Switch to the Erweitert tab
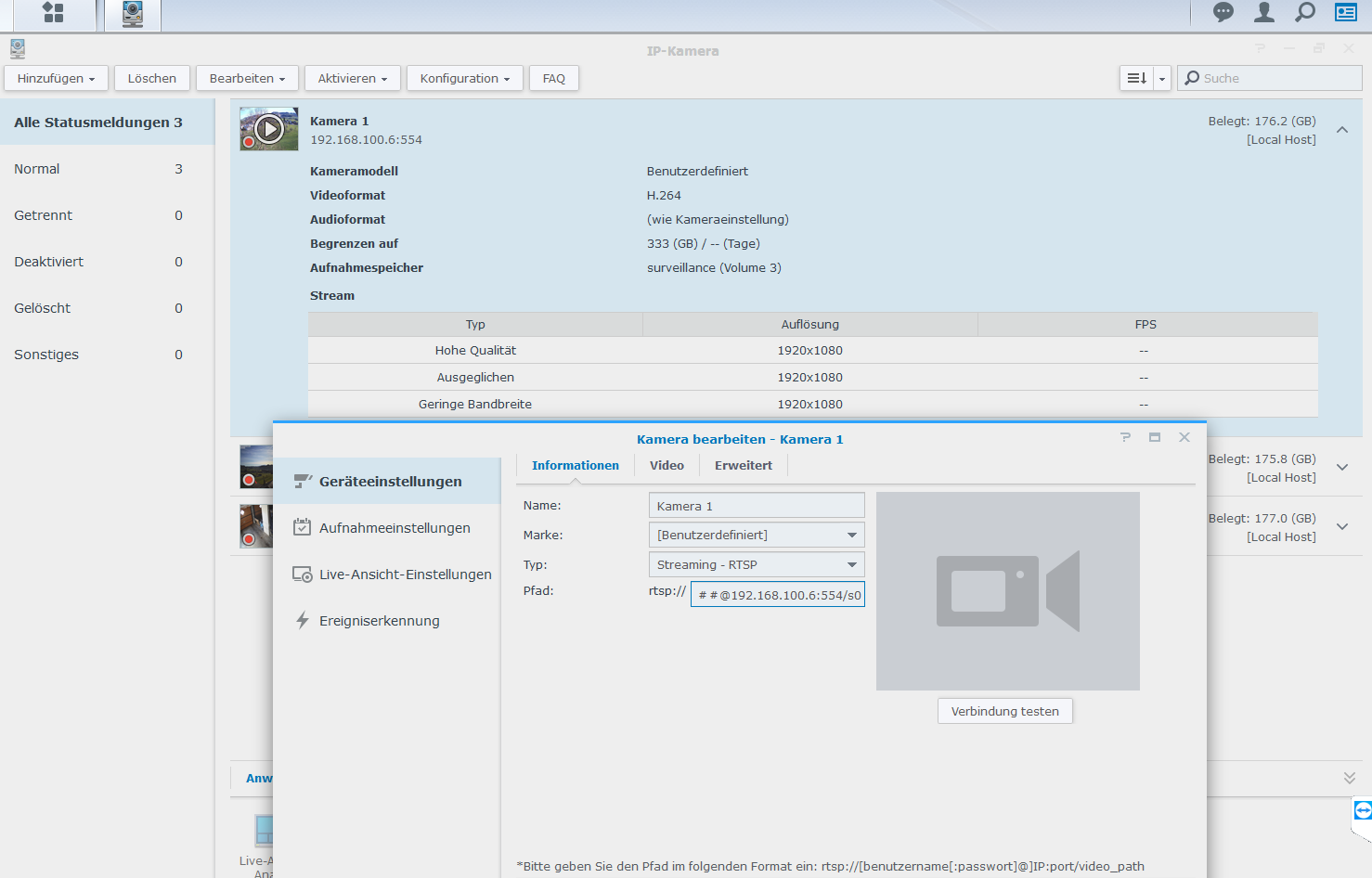1372x878 pixels. tap(743, 466)
